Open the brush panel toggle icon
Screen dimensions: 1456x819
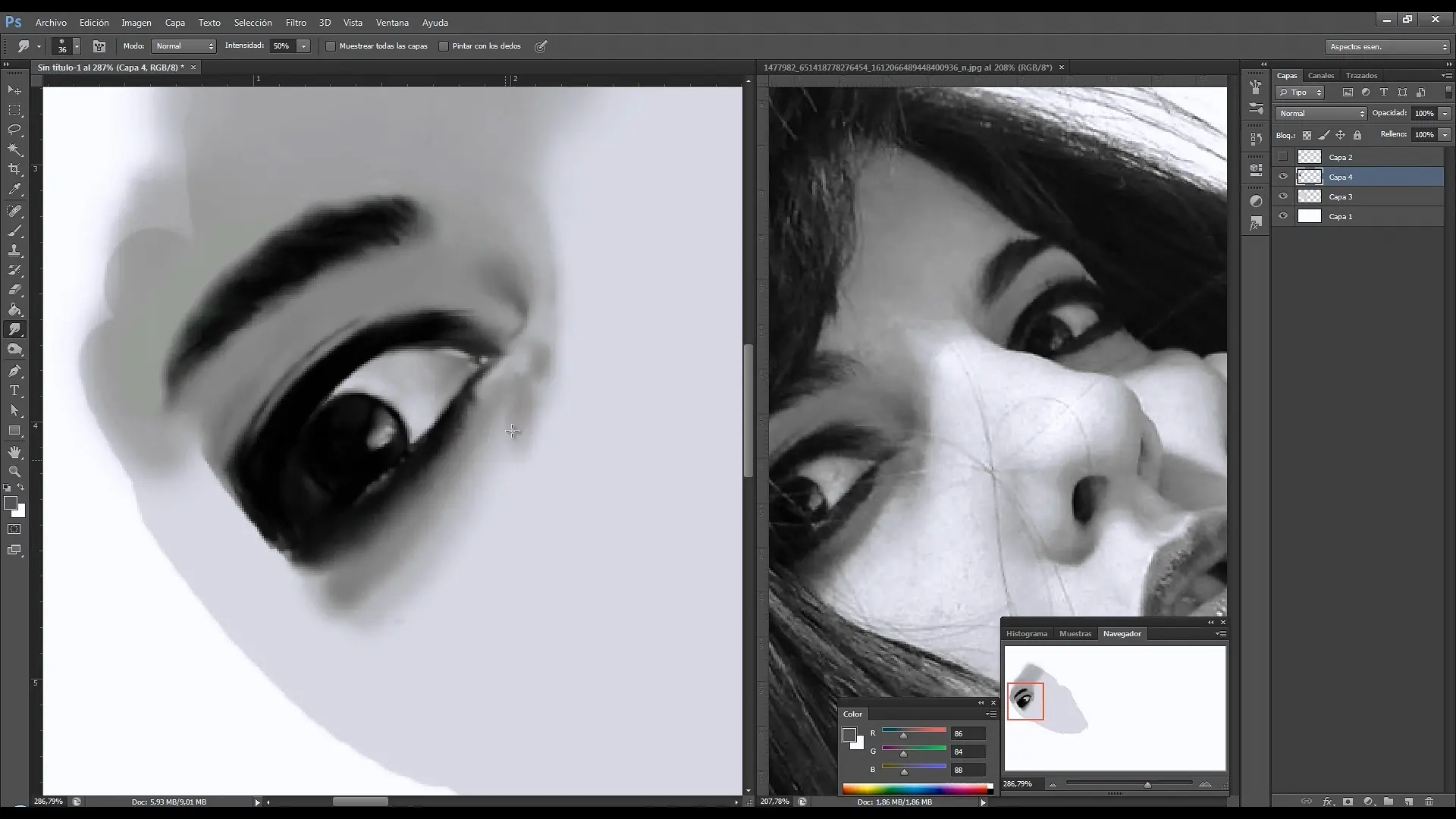[x=99, y=46]
